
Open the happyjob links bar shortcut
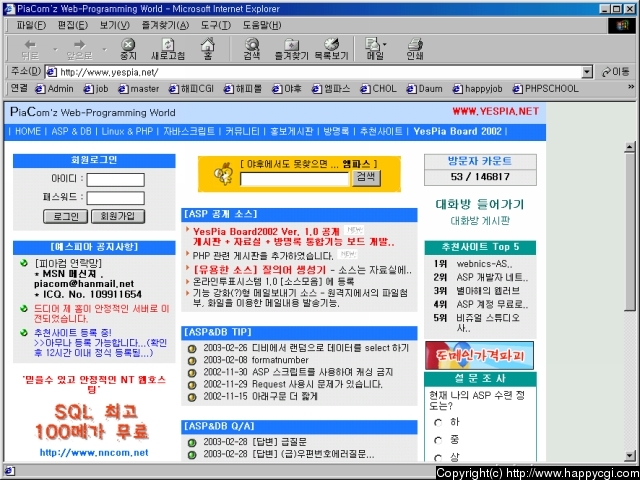[x=477, y=89]
